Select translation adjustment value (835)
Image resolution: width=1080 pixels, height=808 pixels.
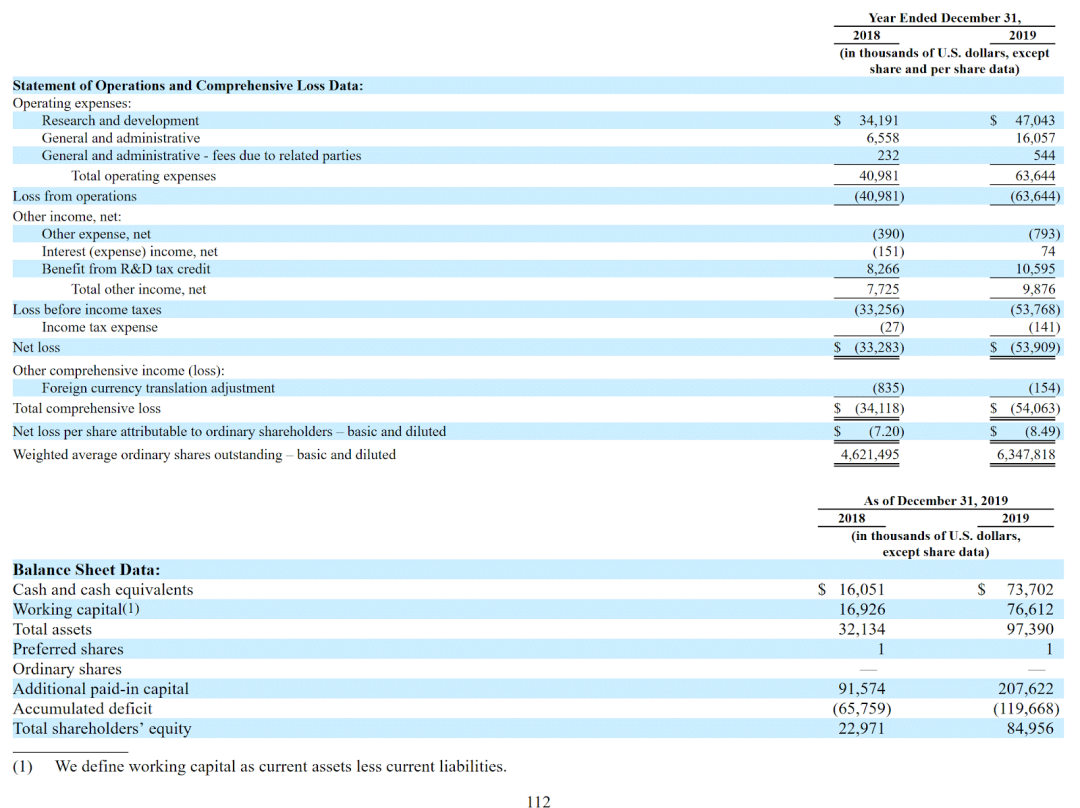click(x=888, y=389)
